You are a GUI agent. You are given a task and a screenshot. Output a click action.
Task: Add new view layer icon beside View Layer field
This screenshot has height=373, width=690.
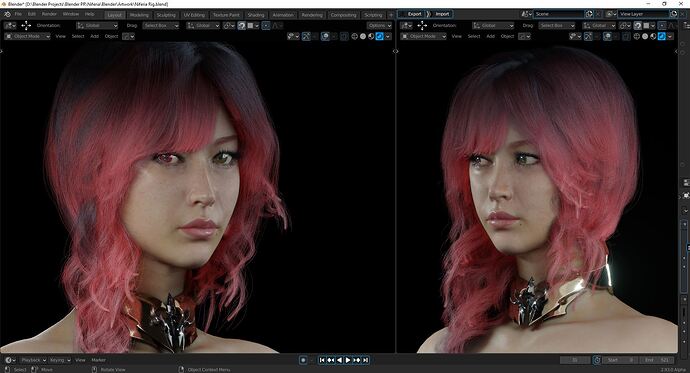674,14
